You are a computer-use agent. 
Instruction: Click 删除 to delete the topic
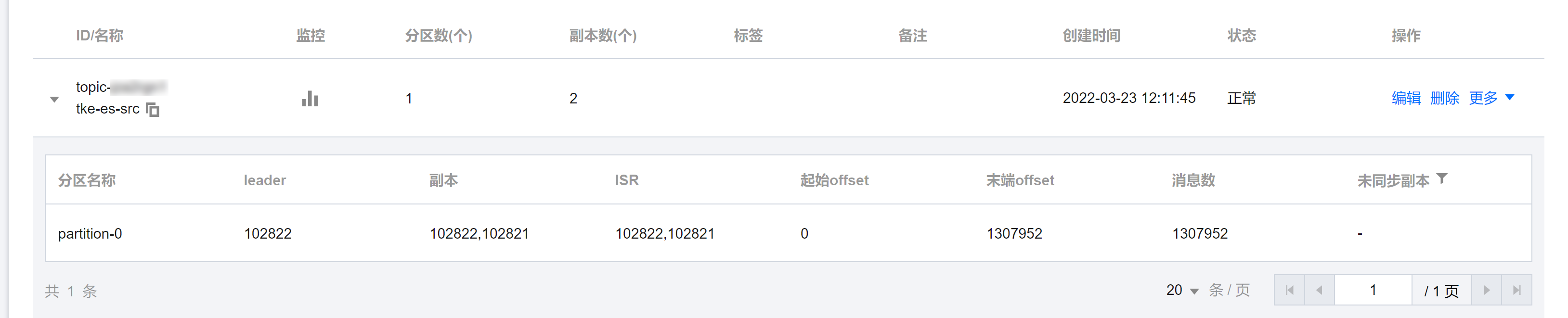(1444, 98)
